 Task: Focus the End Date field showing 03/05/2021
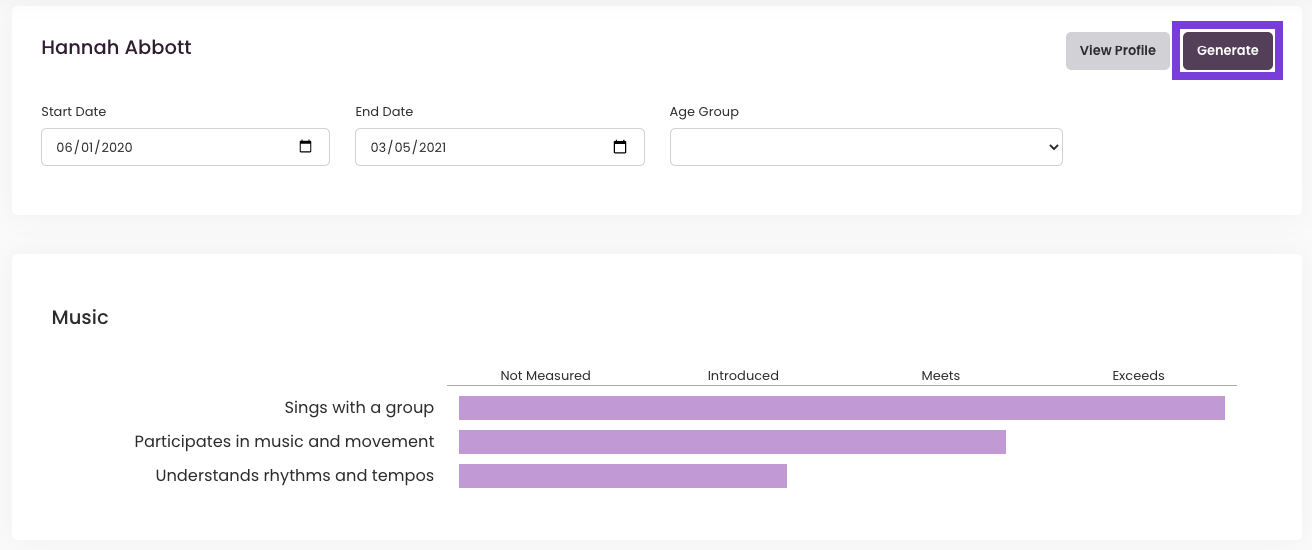499,147
